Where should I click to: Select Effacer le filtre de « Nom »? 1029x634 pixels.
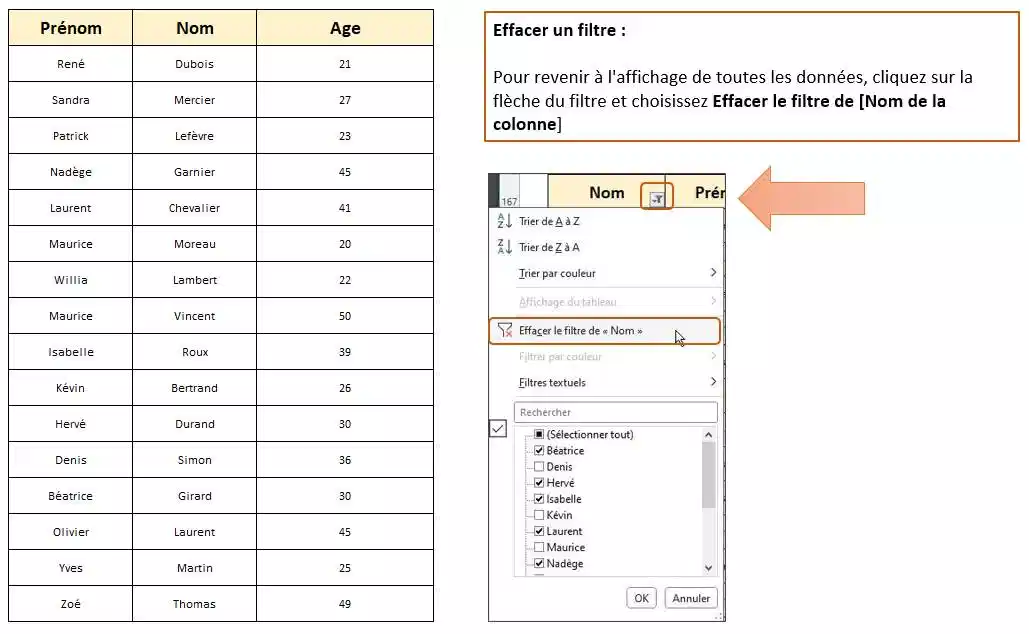point(604,331)
